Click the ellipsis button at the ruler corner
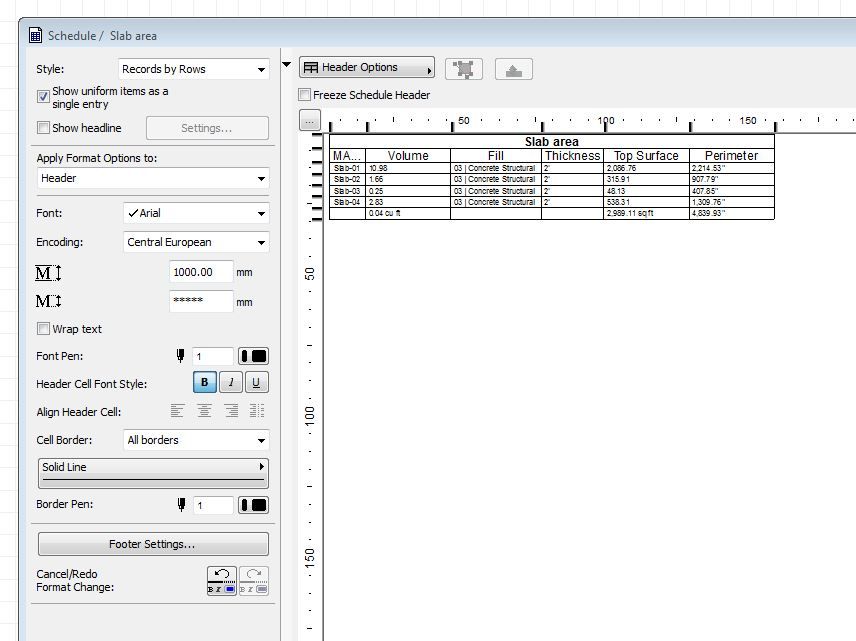Viewport: 856px width, 641px height. (x=310, y=121)
